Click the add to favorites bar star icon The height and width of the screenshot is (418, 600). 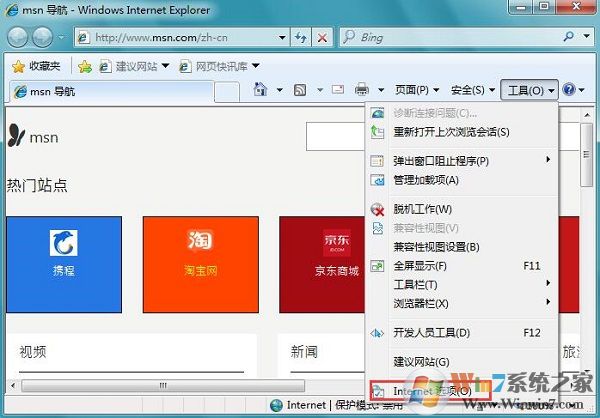tap(85, 67)
